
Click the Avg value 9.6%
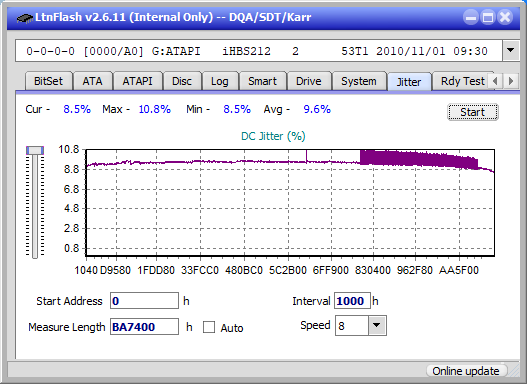click(x=317, y=109)
